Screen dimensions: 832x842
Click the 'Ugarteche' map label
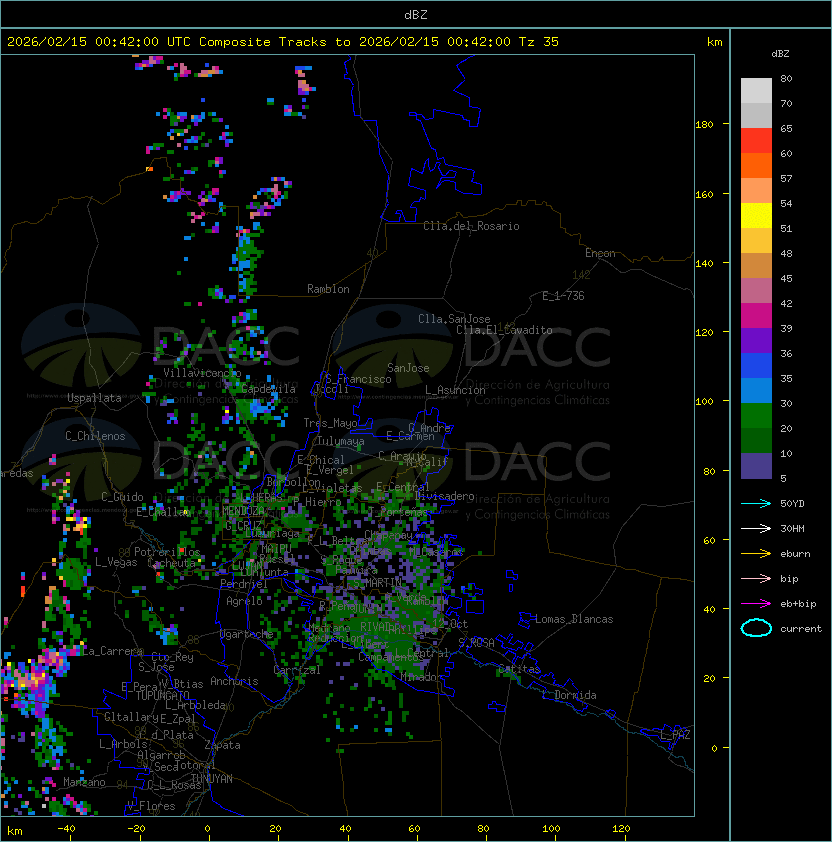247,634
